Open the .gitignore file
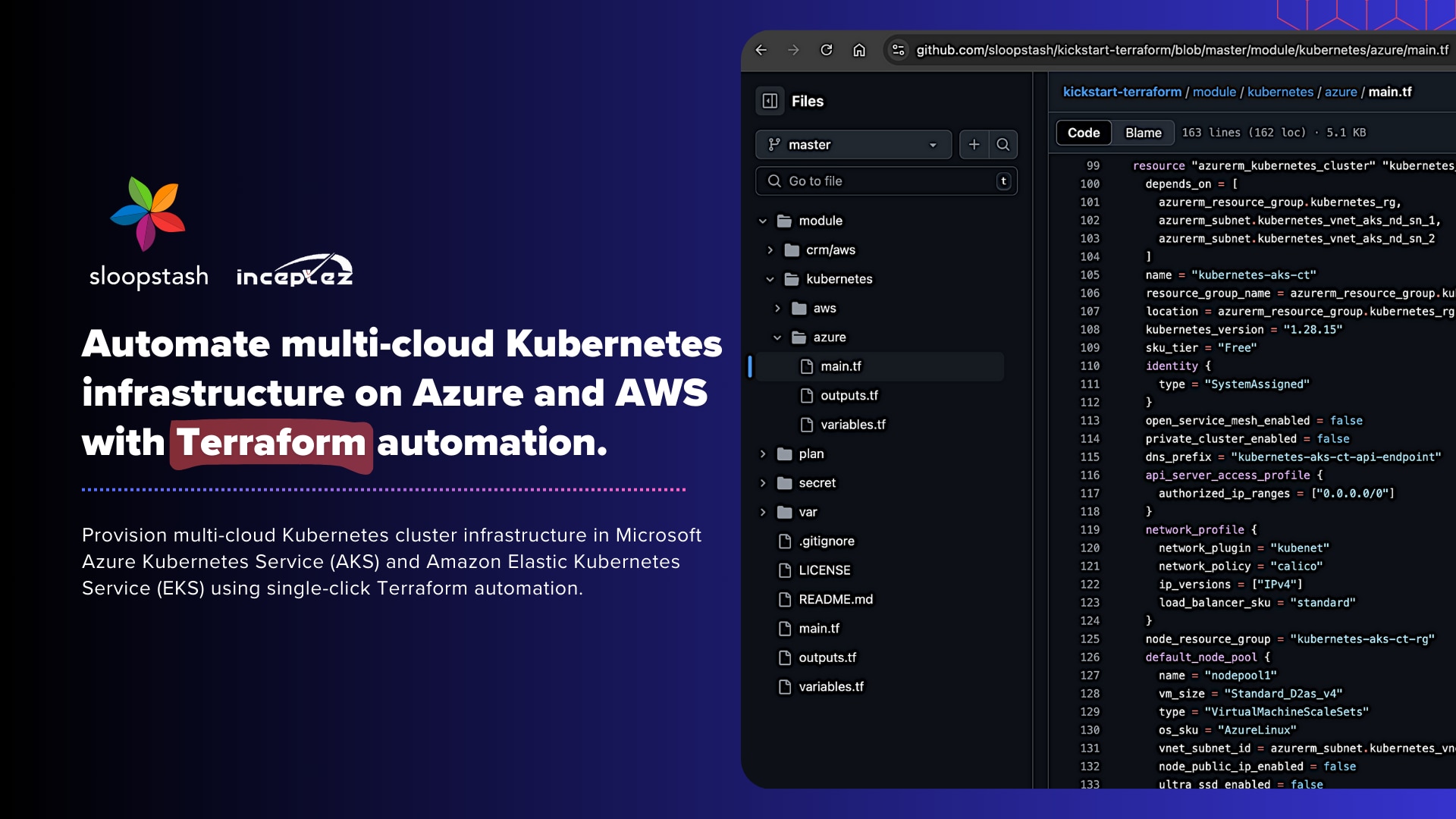The width and height of the screenshot is (1456, 819). click(827, 541)
